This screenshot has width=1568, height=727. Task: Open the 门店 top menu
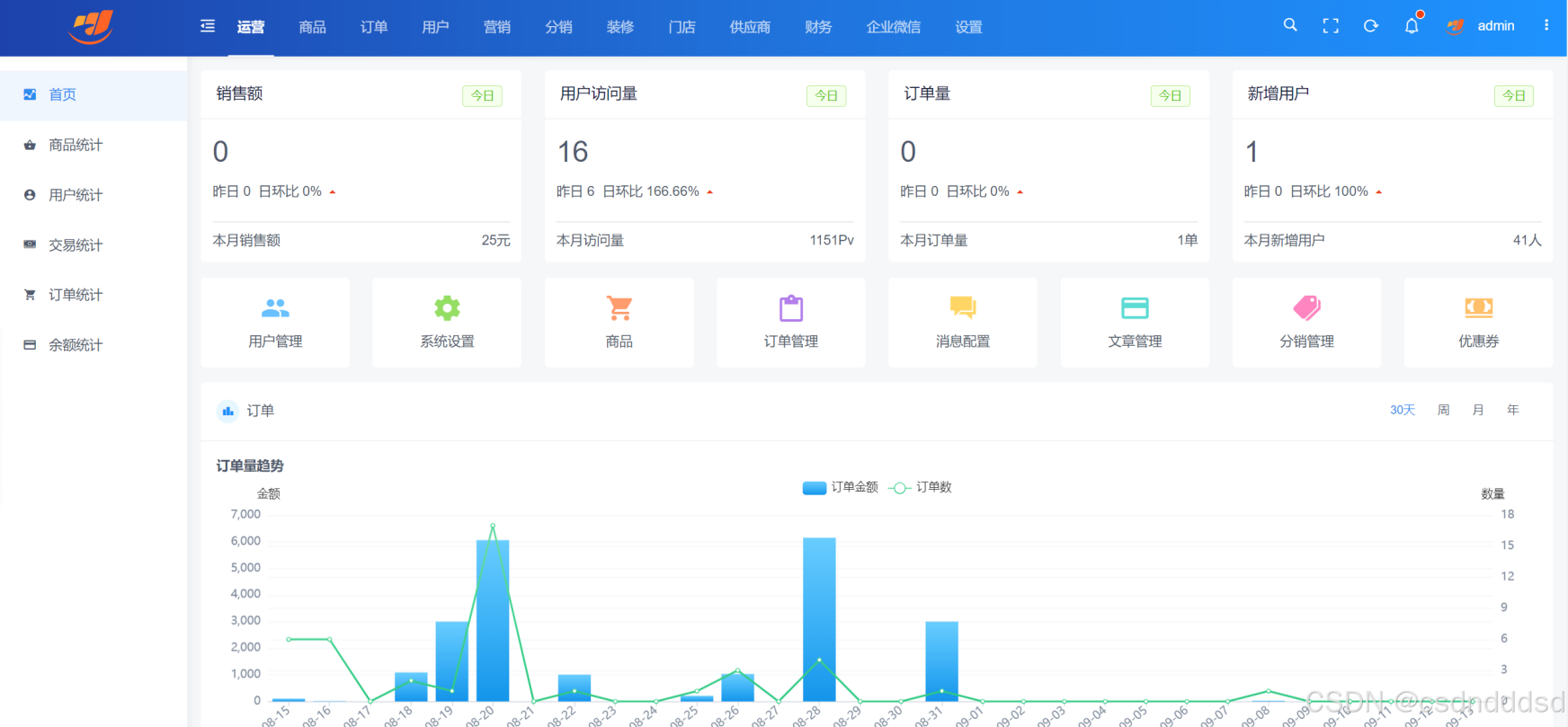click(x=682, y=27)
